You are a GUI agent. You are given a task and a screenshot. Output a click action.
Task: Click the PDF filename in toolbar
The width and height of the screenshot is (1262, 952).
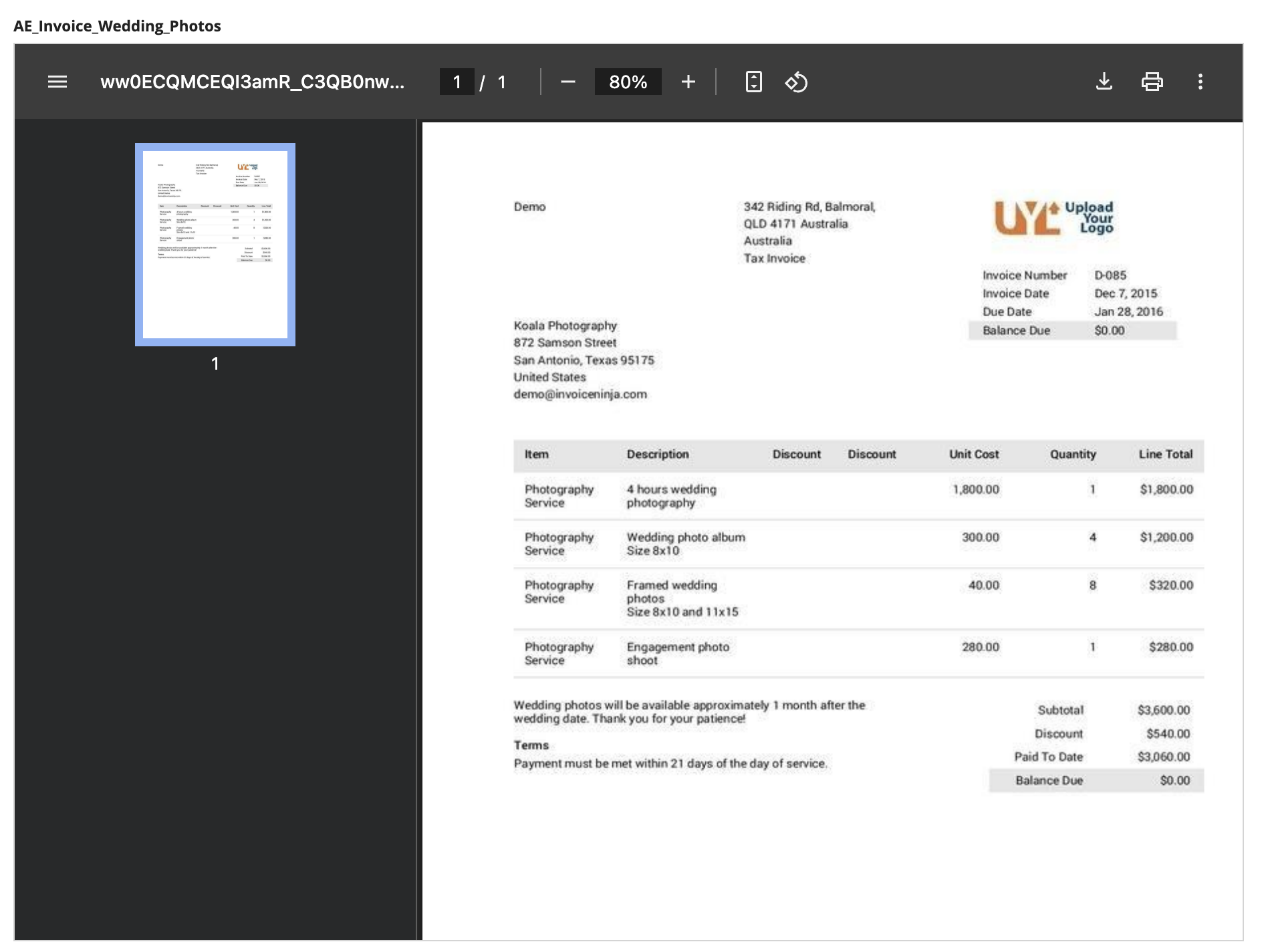252,82
